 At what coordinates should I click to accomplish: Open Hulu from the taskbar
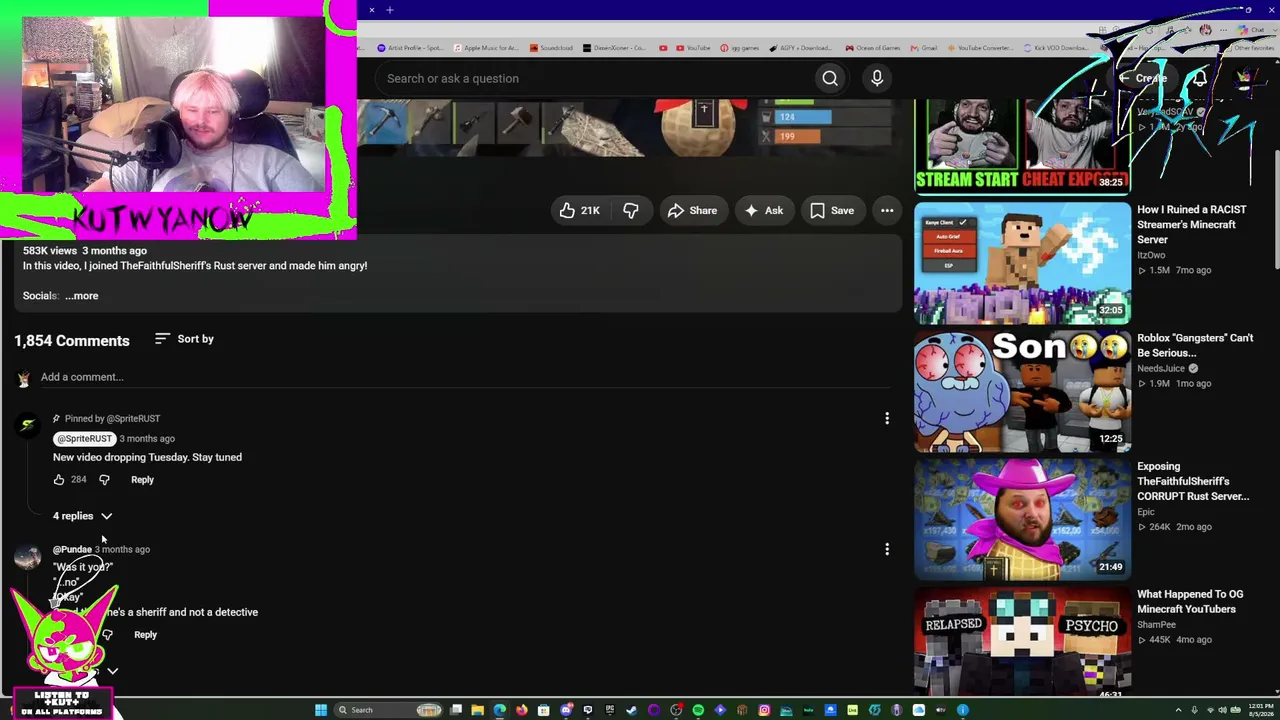pos(808,710)
